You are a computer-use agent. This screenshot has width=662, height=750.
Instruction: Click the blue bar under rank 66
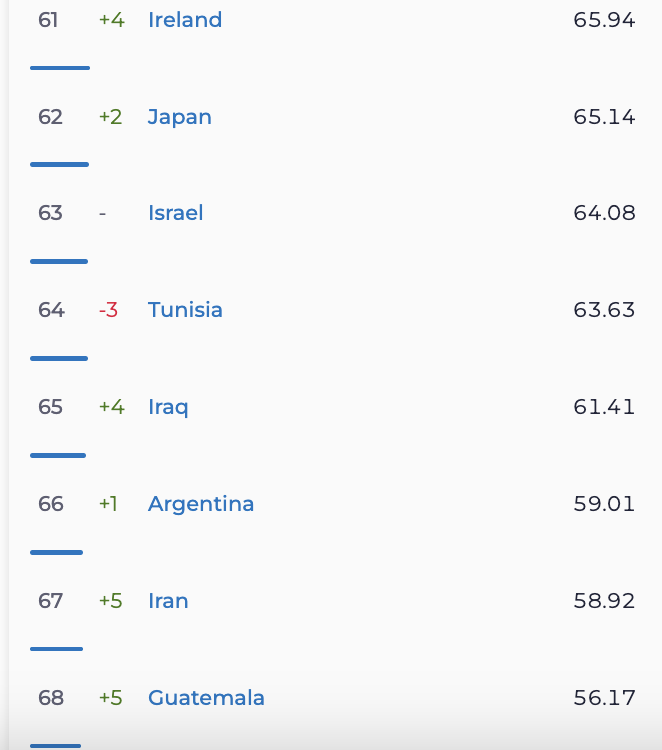[56, 552]
